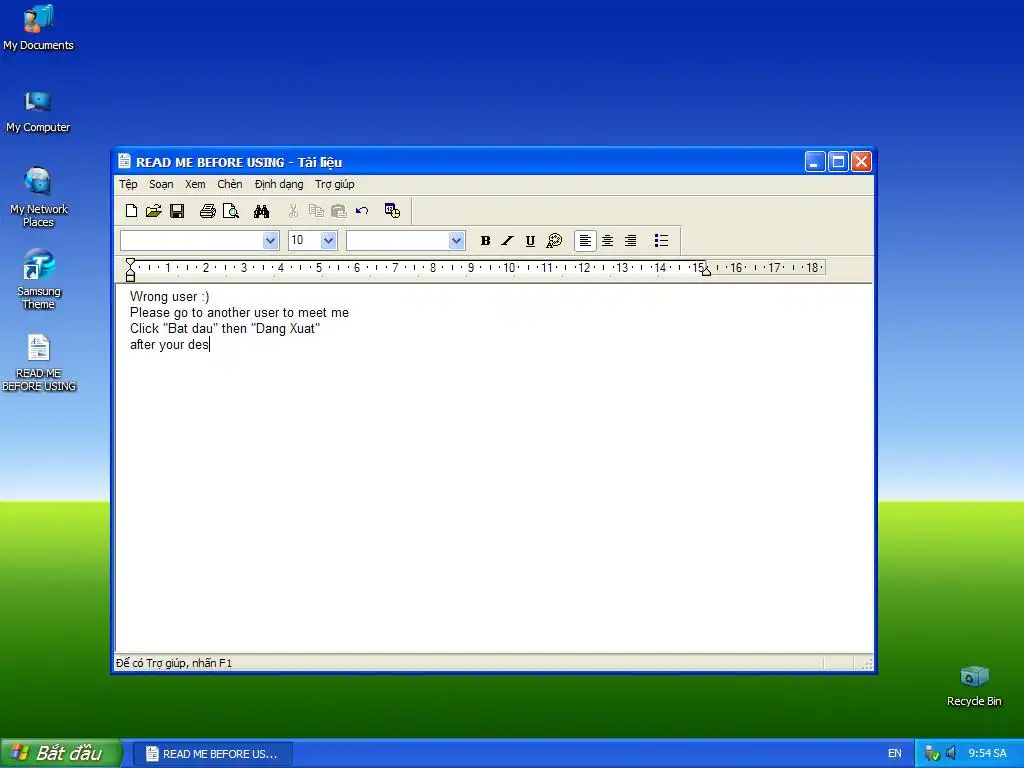This screenshot has width=1024, height=768.
Task: Expand the font script dropdown
Action: pos(456,240)
